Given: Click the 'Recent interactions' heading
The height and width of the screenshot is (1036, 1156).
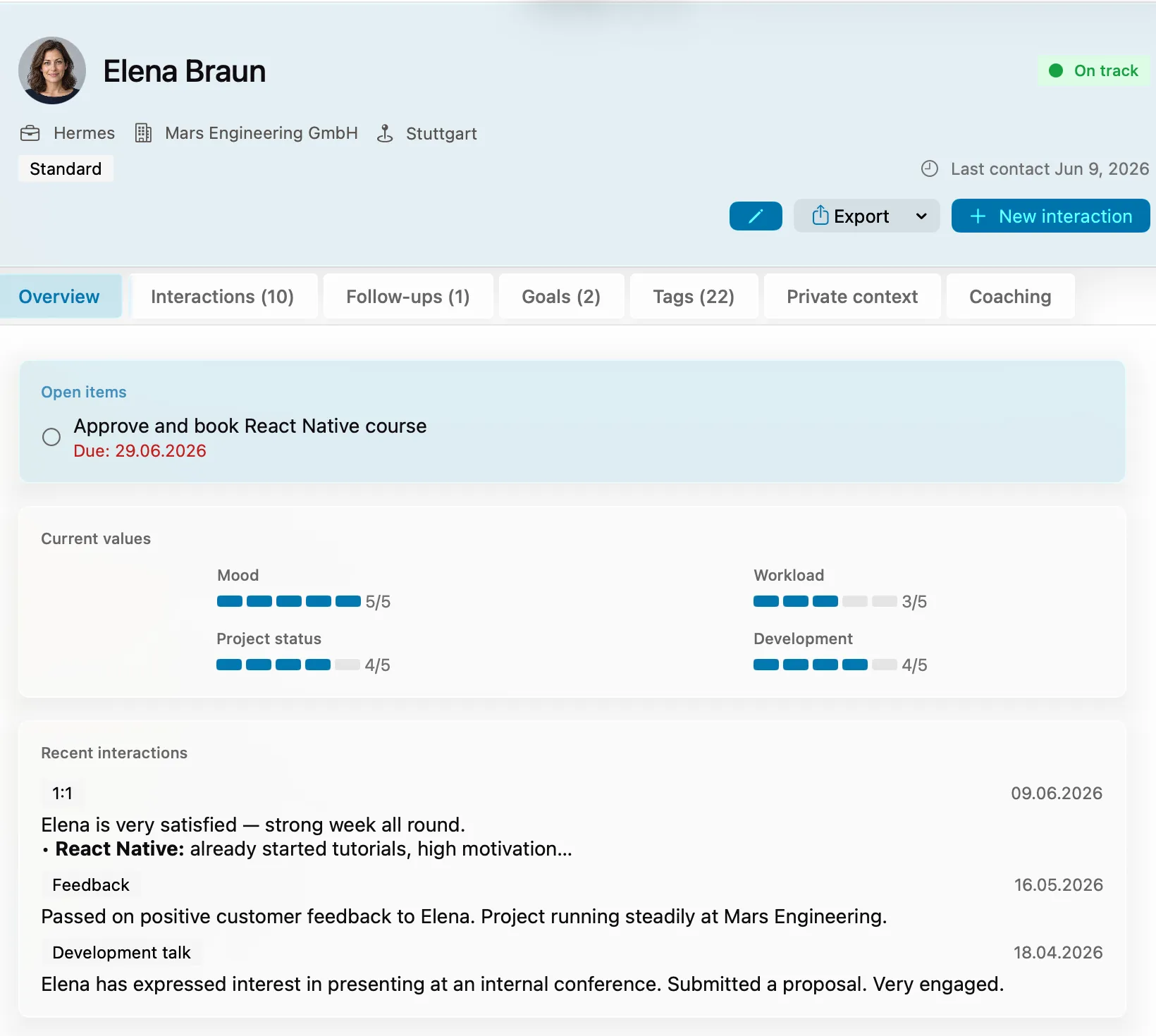Looking at the screenshot, I should point(114,753).
